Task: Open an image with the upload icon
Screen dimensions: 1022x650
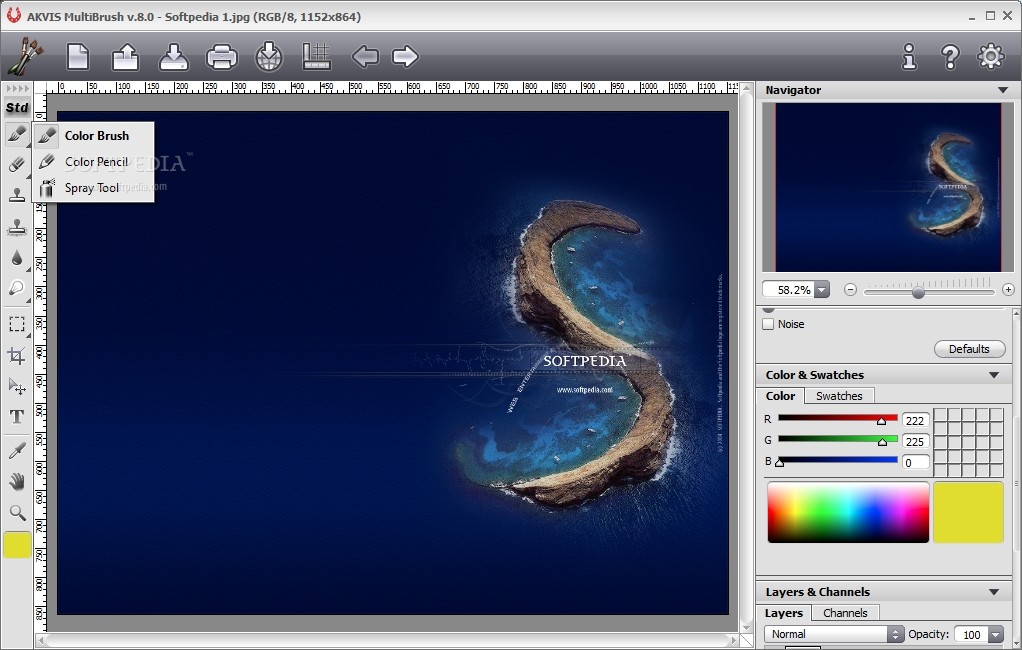Action: pos(125,57)
